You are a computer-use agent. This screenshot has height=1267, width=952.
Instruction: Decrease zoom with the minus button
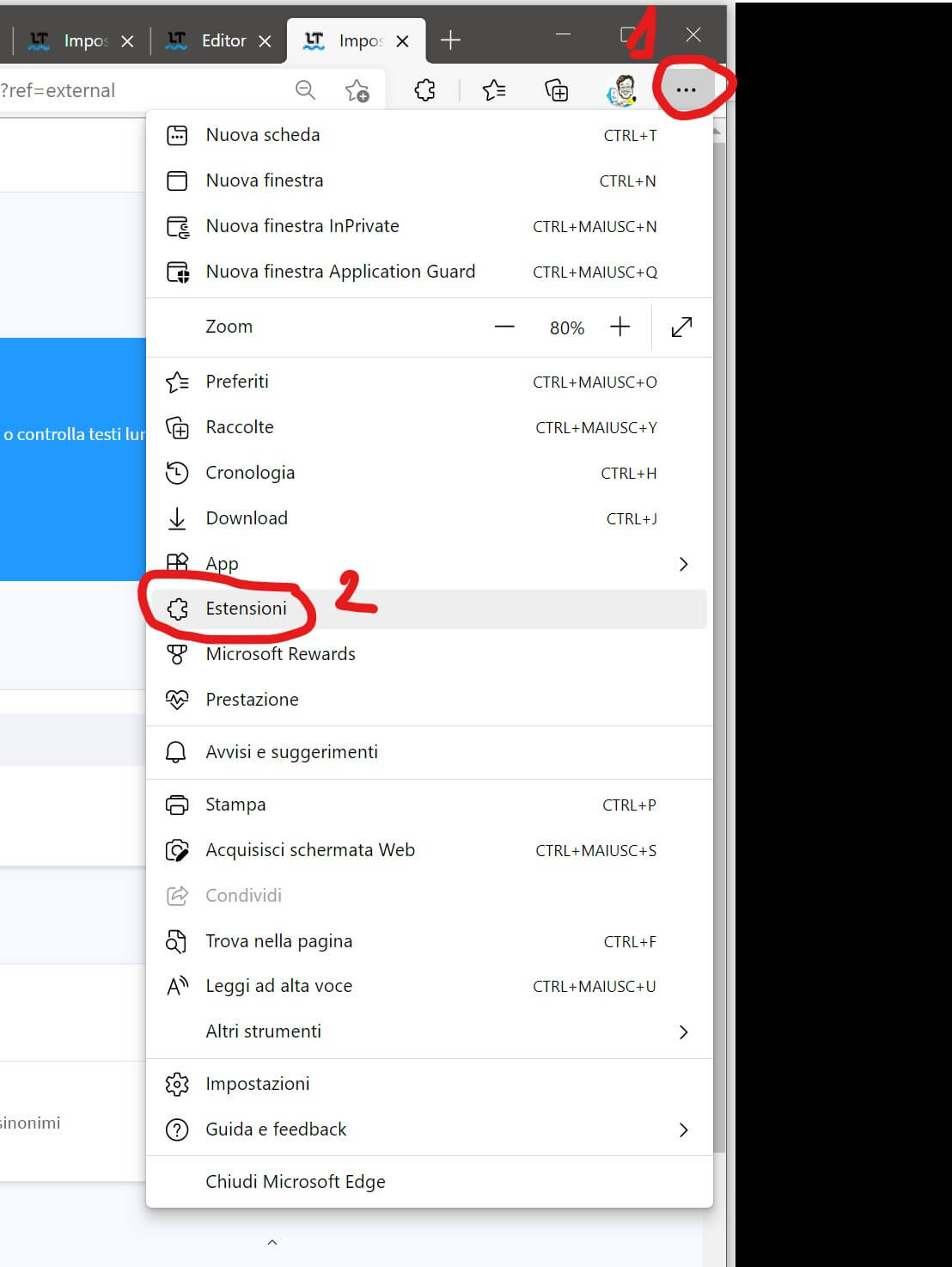click(504, 327)
